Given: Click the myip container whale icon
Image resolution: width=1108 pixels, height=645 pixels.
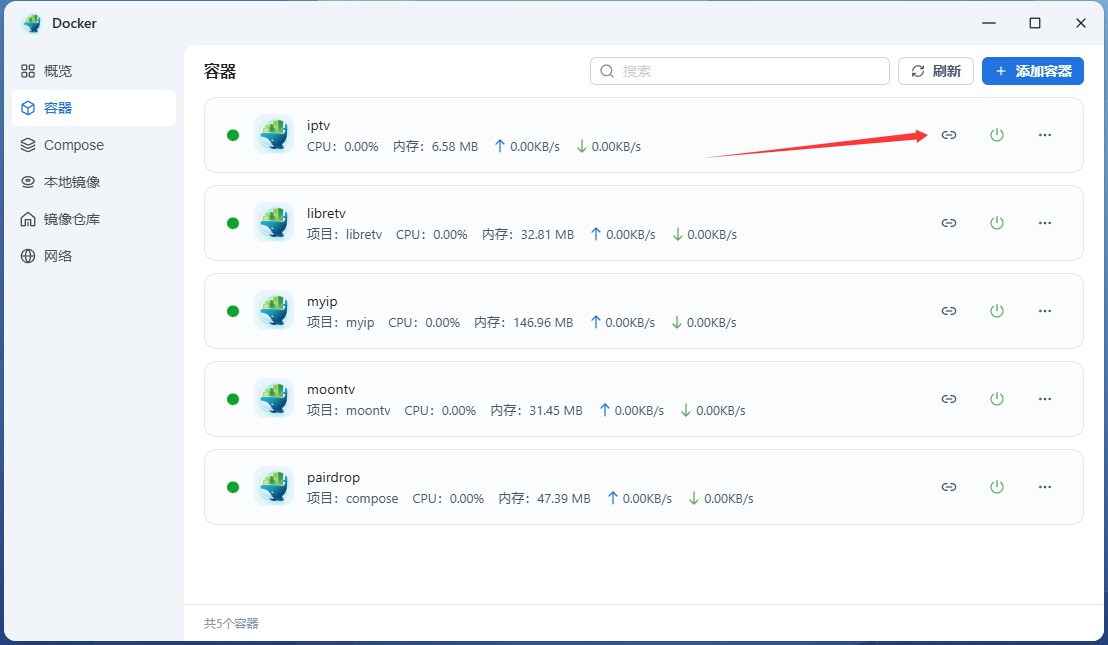Looking at the screenshot, I should [274, 310].
